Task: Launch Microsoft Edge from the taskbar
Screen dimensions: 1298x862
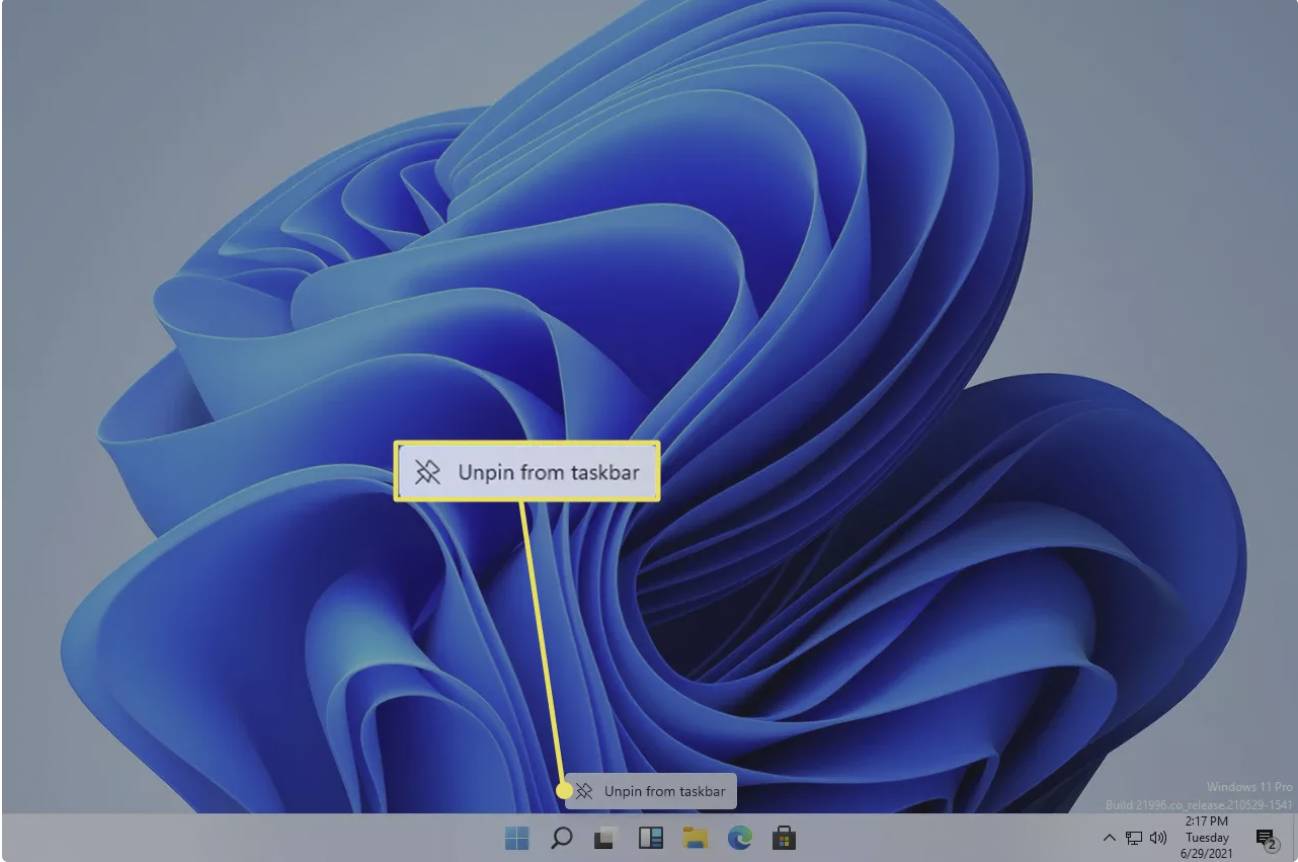Action: point(740,838)
